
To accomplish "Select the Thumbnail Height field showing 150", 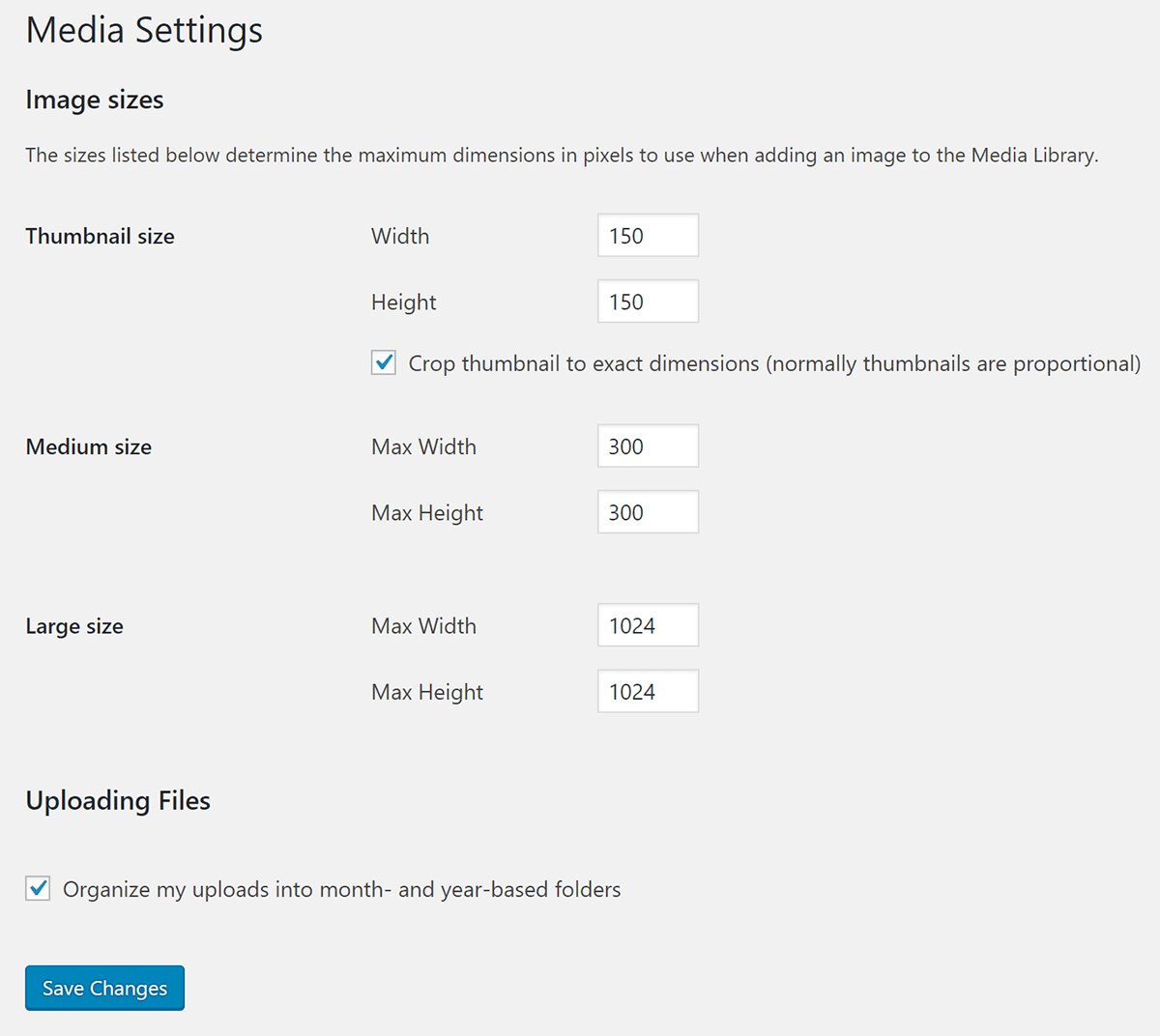I will tap(648, 301).
